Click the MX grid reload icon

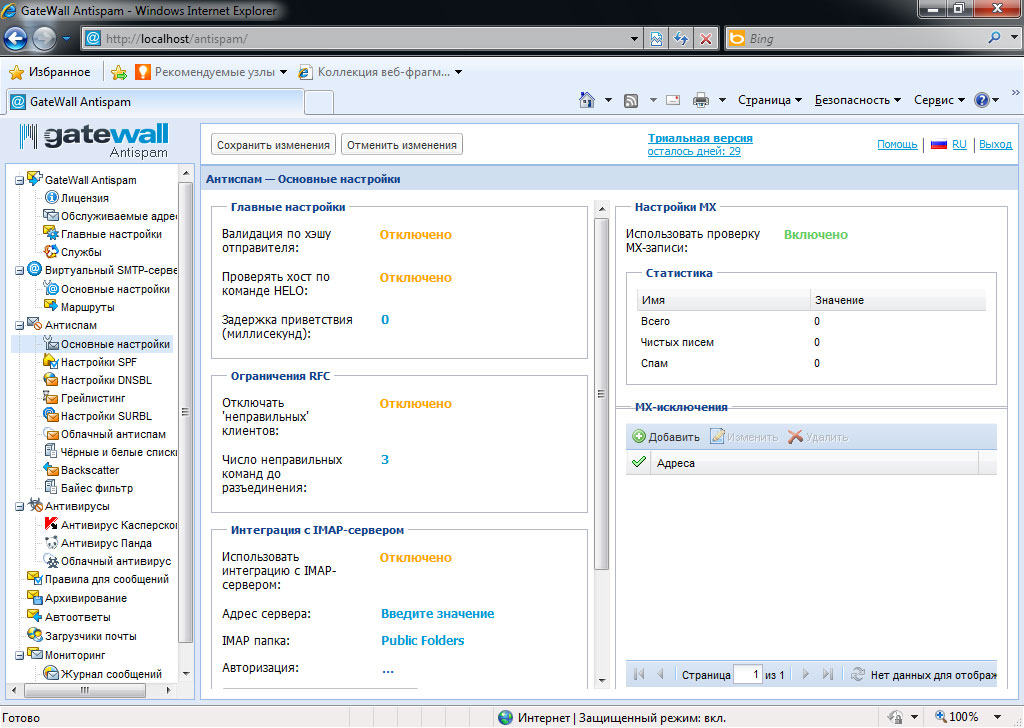pos(858,674)
